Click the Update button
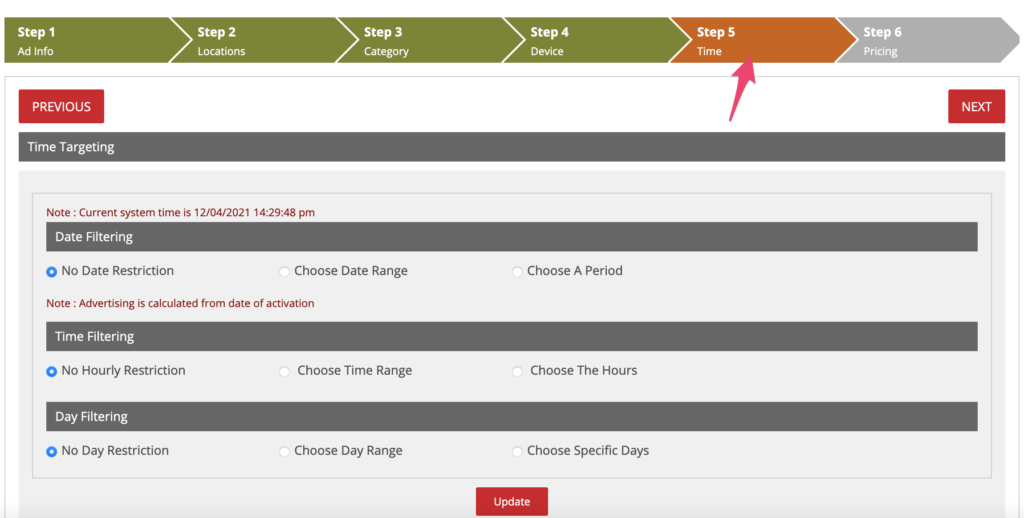Screen dimensions: 1024x518 [511, 501]
